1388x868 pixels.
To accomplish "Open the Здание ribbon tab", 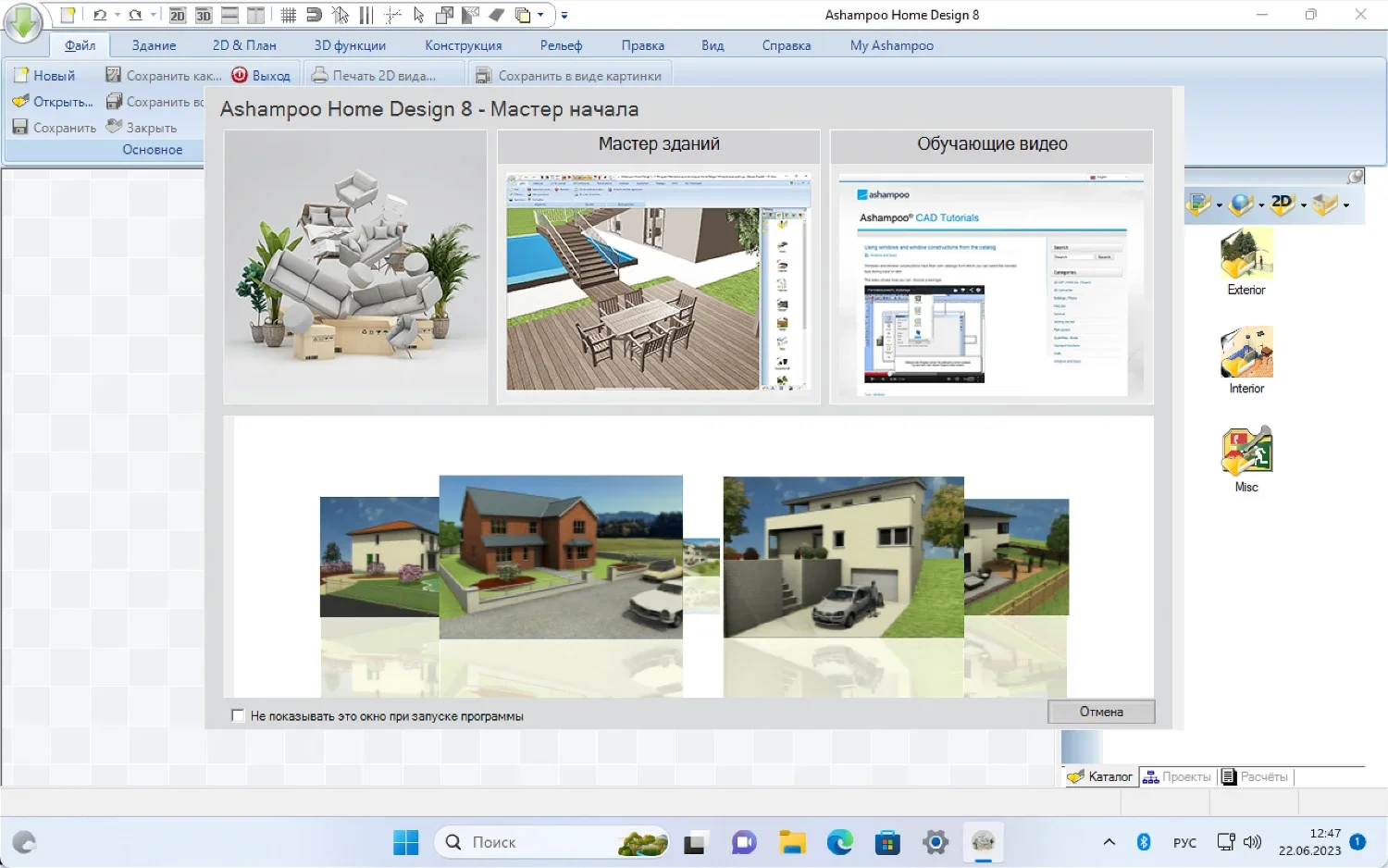I will click(154, 45).
